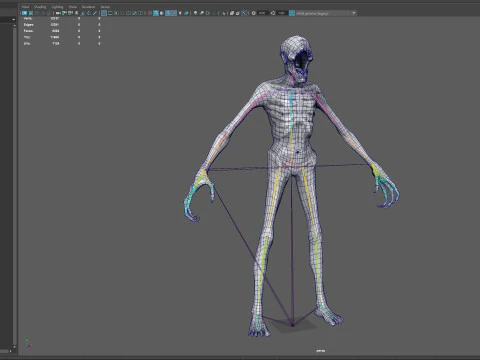Toggle the X-Ray display icon
Screen dimensions: 480x360
[232, 13]
